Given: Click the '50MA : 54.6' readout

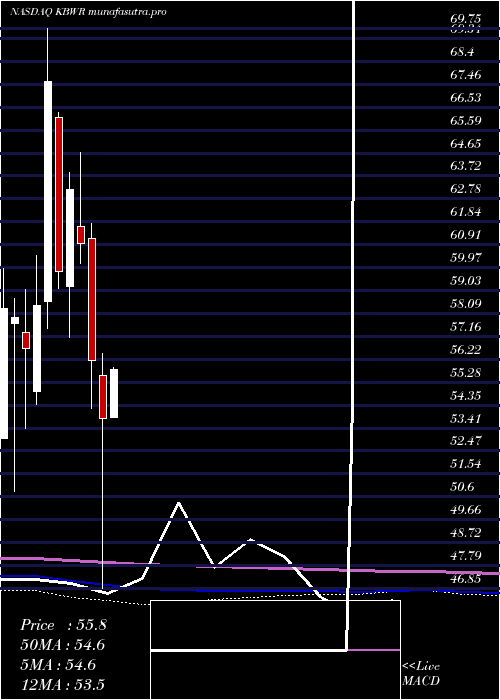Looking at the screenshot, I should coord(63,645).
